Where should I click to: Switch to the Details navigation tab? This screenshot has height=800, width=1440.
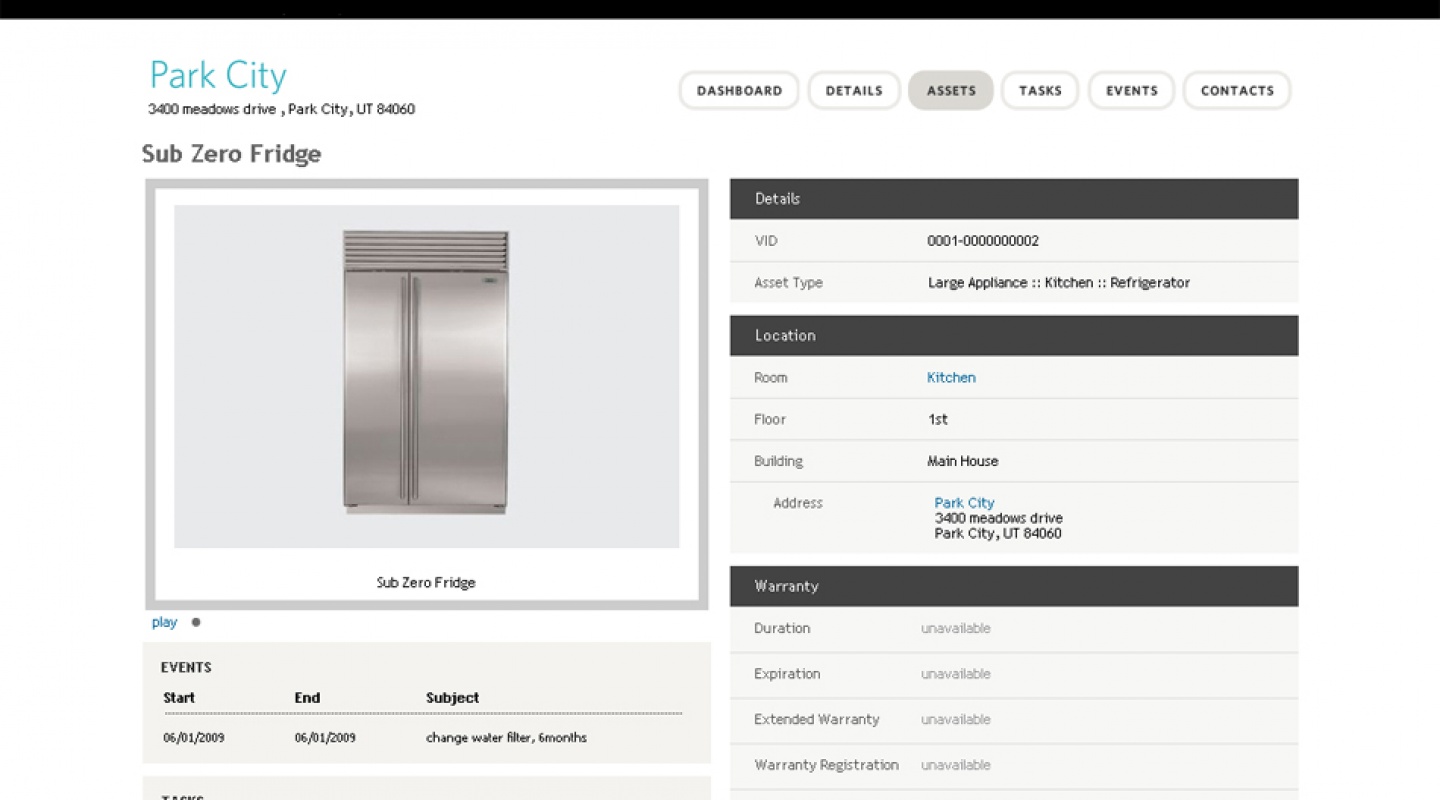(854, 90)
